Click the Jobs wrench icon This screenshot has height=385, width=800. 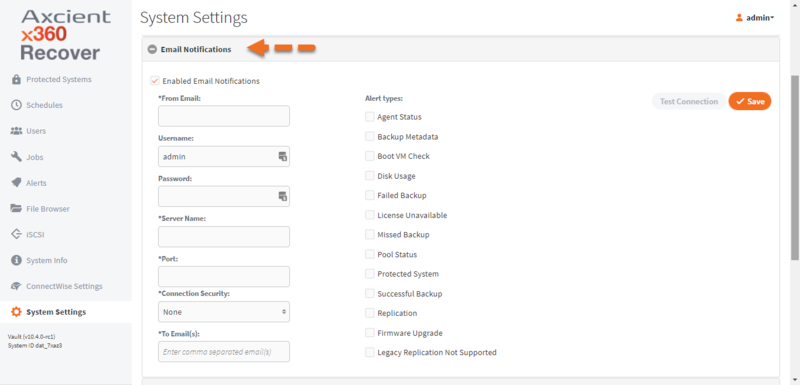tap(16, 157)
